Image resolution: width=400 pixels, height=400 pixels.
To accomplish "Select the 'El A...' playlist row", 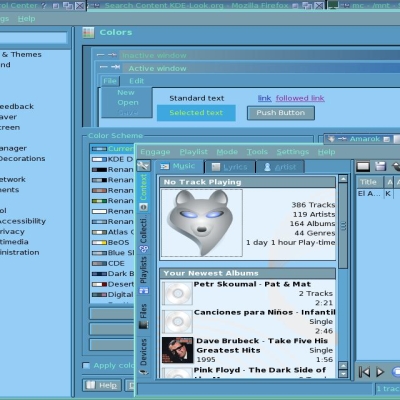I will pyautogui.click(x=370, y=193).
